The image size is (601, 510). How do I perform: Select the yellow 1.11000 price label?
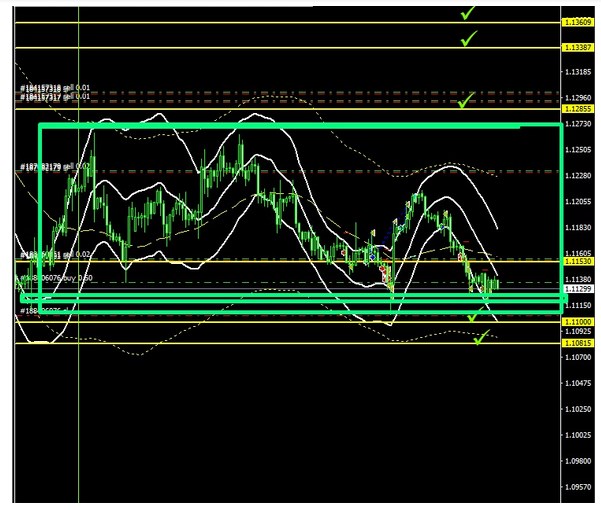tap(576, 322)
